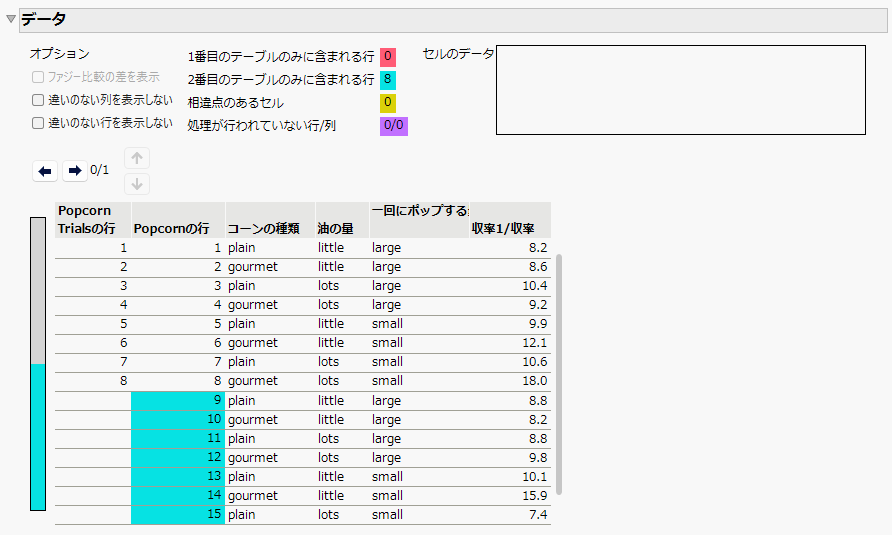
Task: Click the cyan swatch showing 8
Action: pyautogui.click(x=388, y=80)
